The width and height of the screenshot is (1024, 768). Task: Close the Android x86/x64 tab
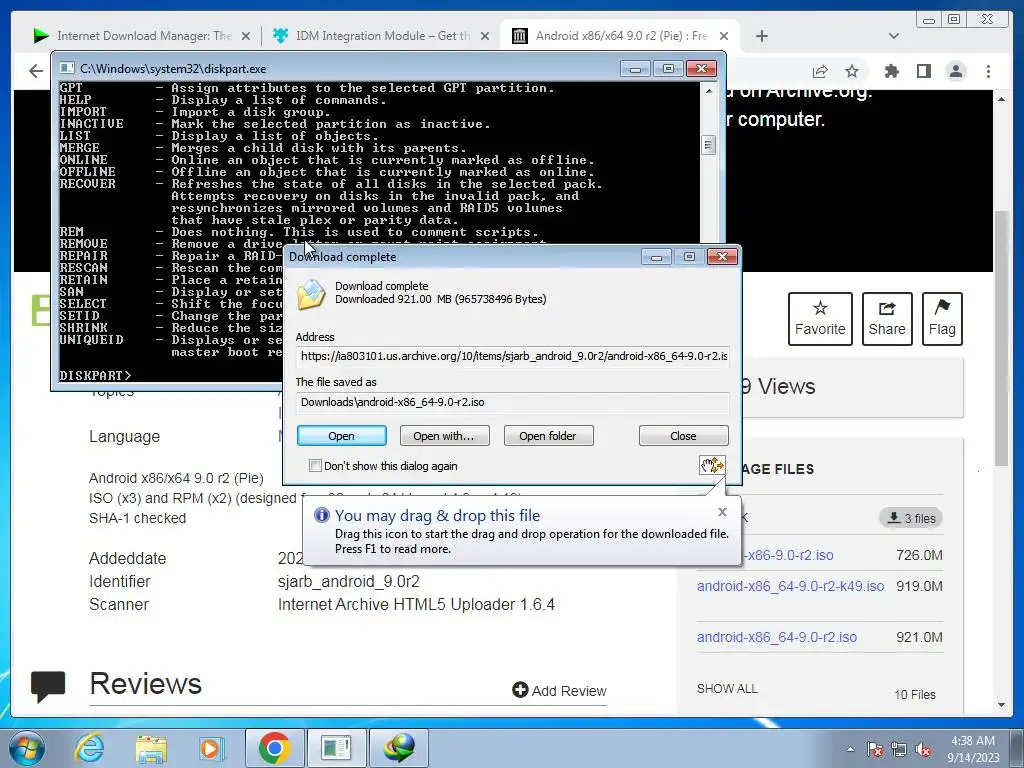[x=724, y=36]
